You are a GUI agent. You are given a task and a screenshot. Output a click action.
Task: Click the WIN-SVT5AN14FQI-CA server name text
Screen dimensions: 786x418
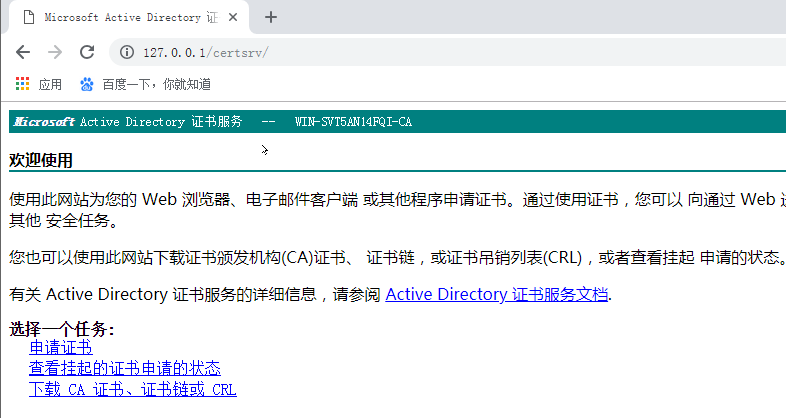click(x=353, y=122)
